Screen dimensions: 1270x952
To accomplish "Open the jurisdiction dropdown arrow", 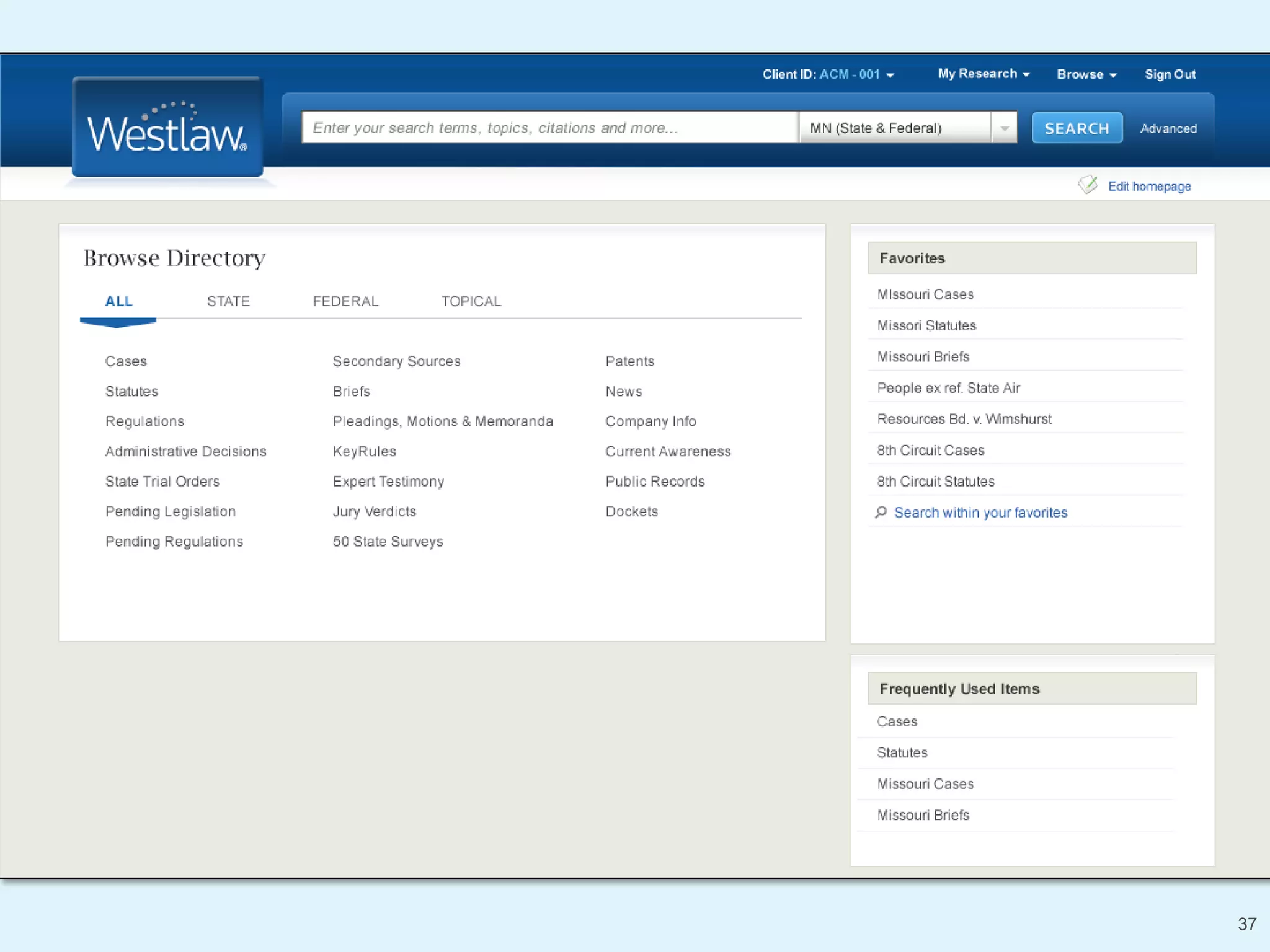I will (x=1004, y=128).
